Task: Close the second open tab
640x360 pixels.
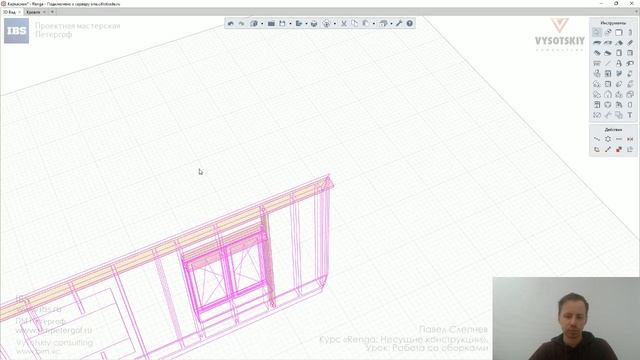Action: 44,12
